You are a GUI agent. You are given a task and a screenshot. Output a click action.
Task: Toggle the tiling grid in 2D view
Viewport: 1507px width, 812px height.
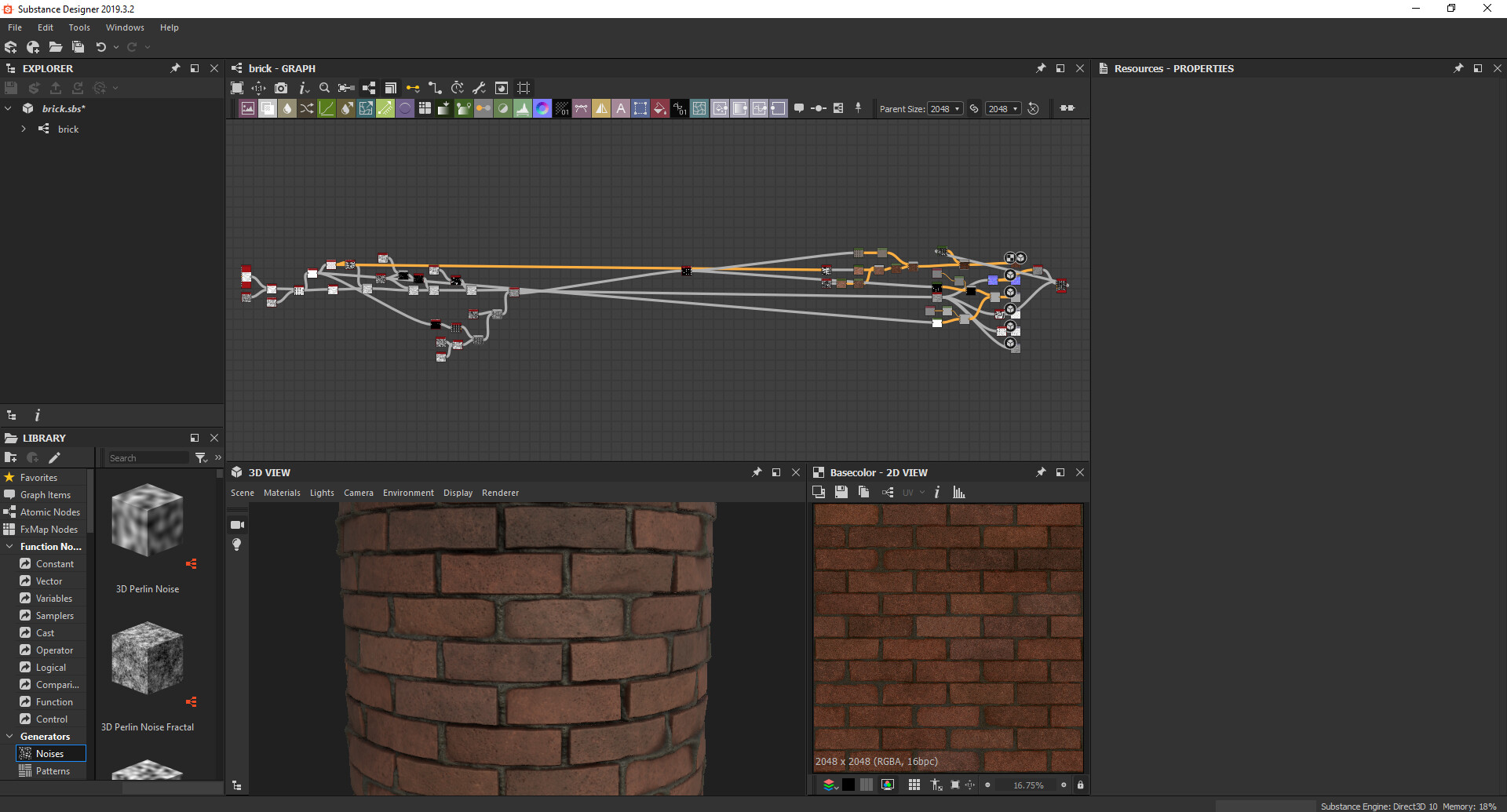(914, 785)
